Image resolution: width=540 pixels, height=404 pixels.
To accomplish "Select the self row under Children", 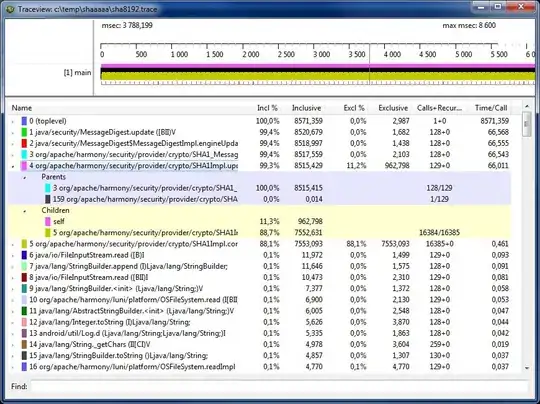I will click(260, 221).
